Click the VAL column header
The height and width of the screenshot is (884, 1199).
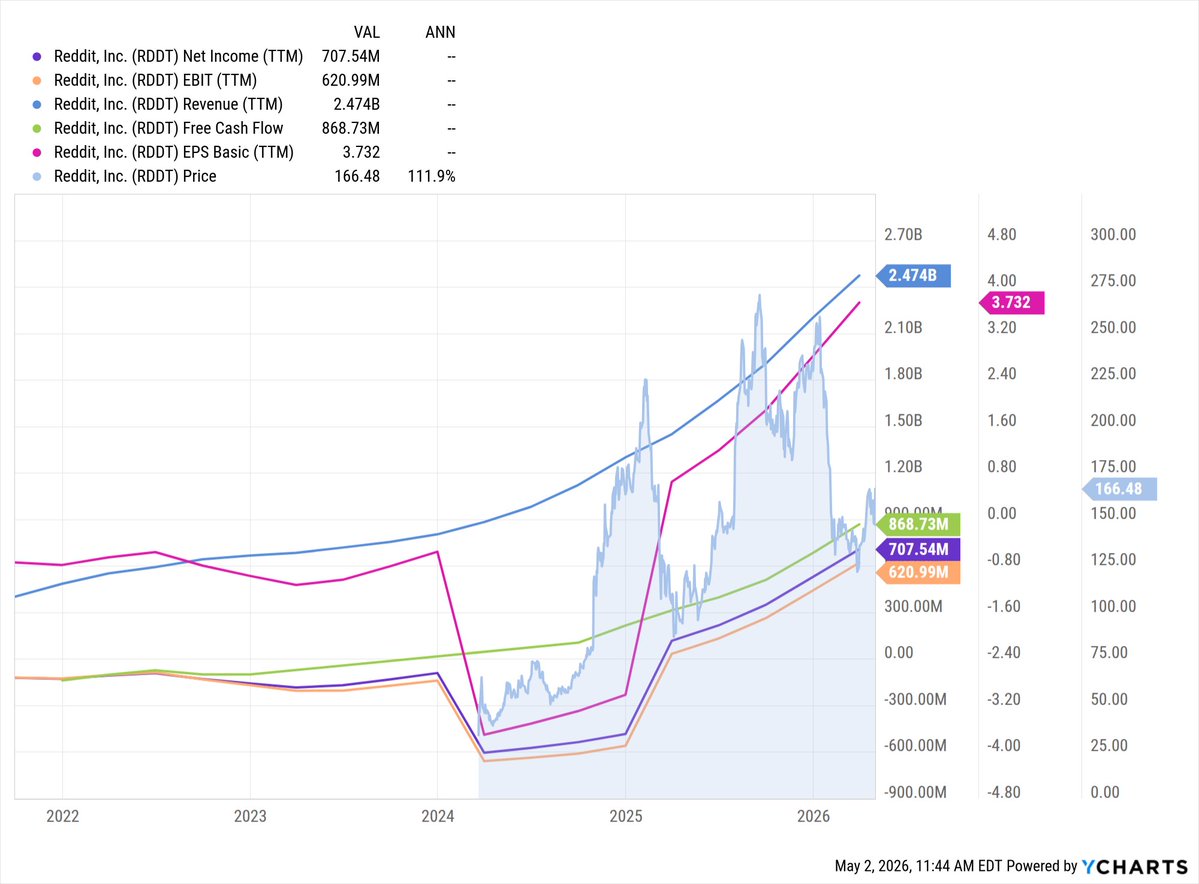[366, 32]
